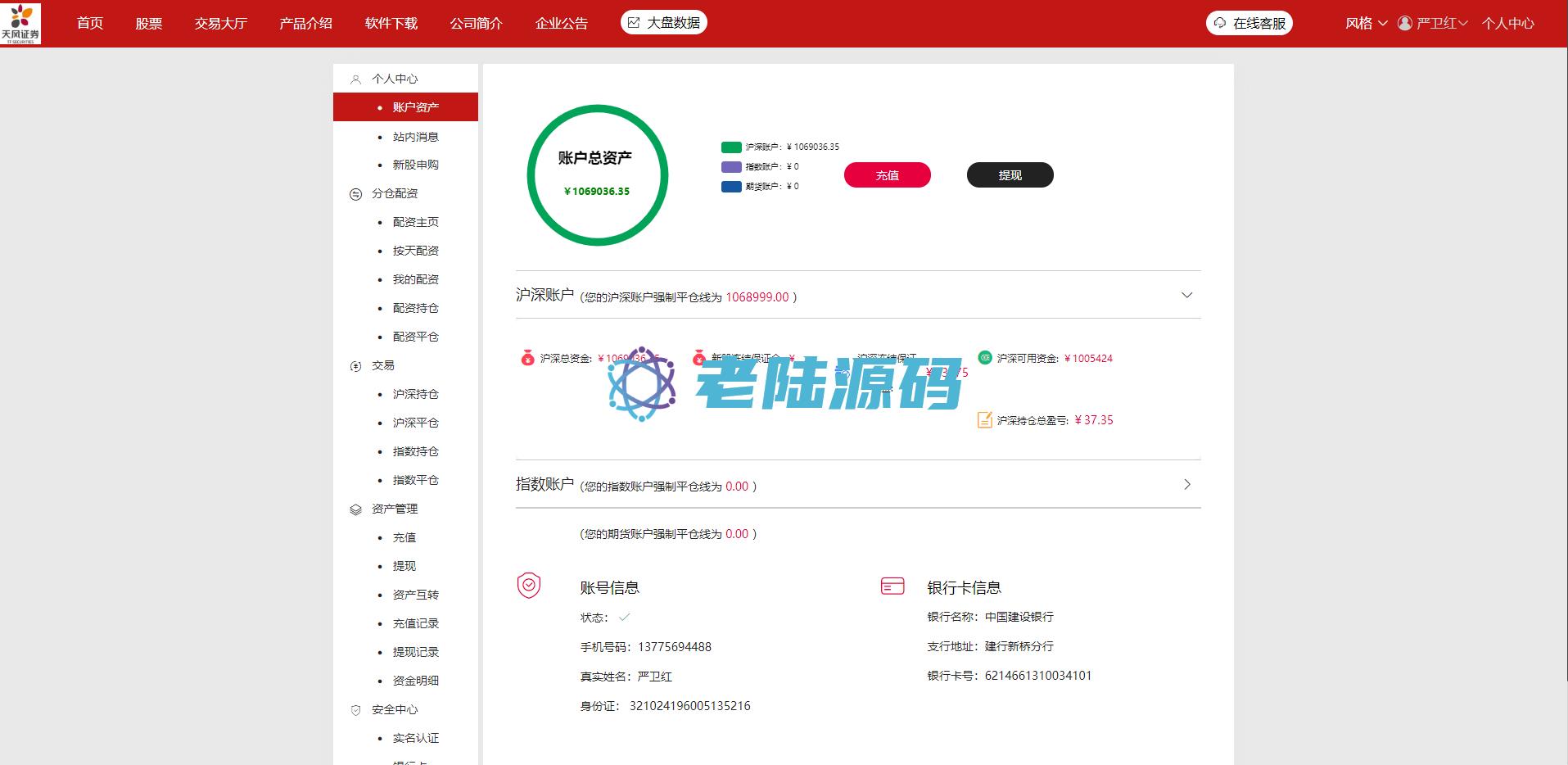Click the green 沪深账户 legend swatch
The width and height of the screenshot is (1568, 765).
click(730, 147)
